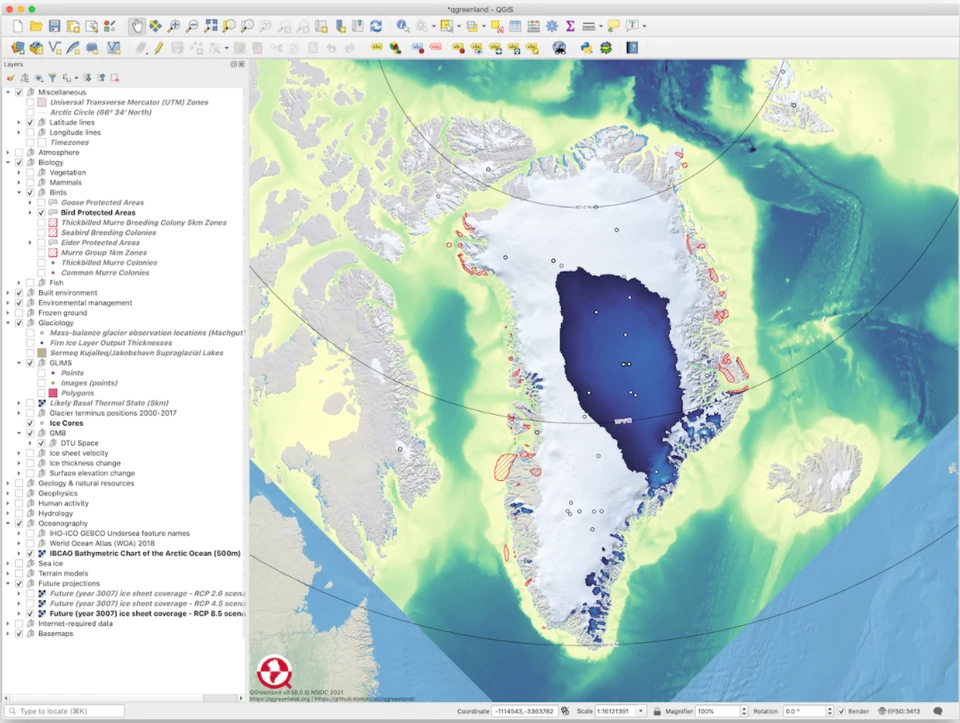Select the Pan Map hand tool
960x723 pixels.
coord(137,26)
